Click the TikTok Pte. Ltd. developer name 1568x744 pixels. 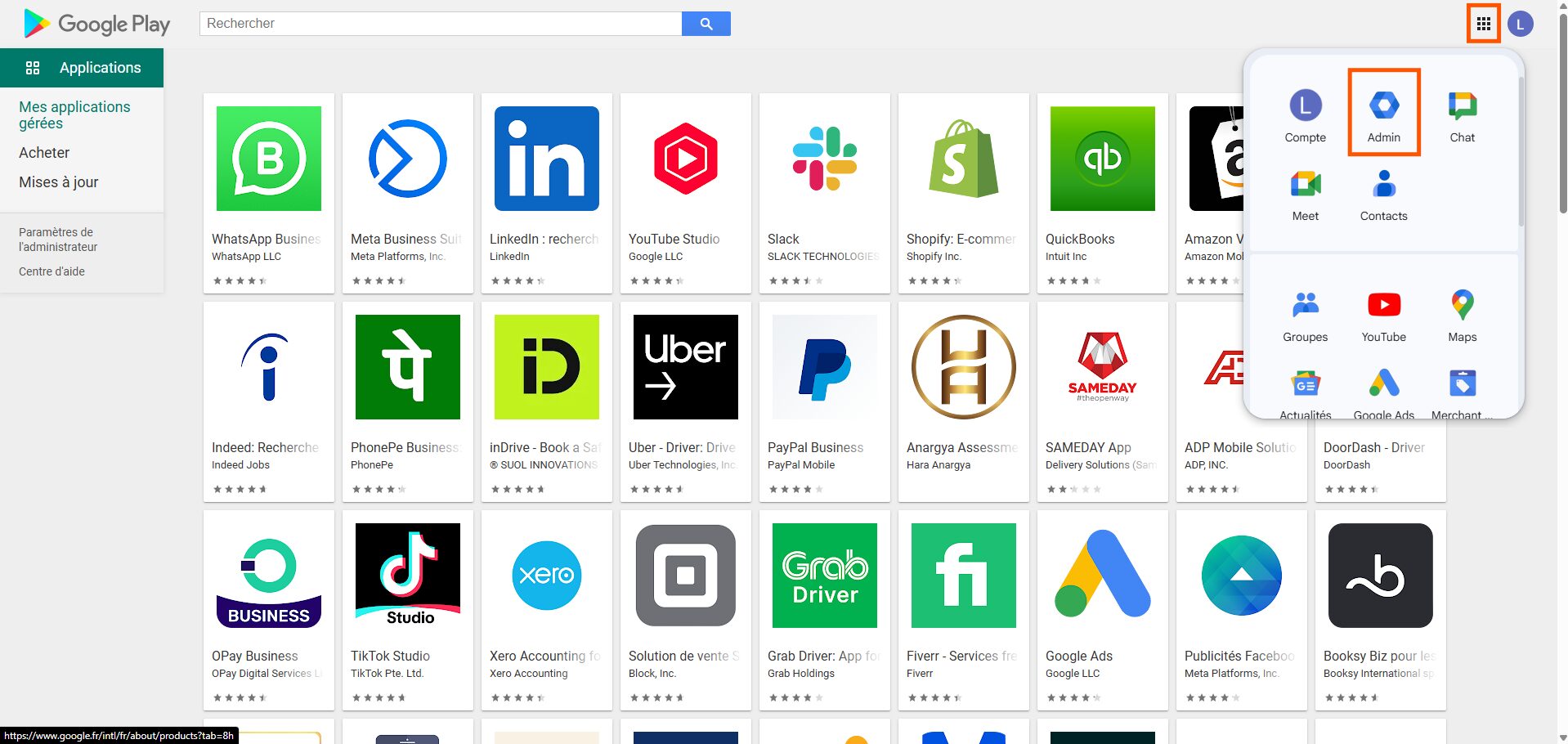click(x=388, y=673)
